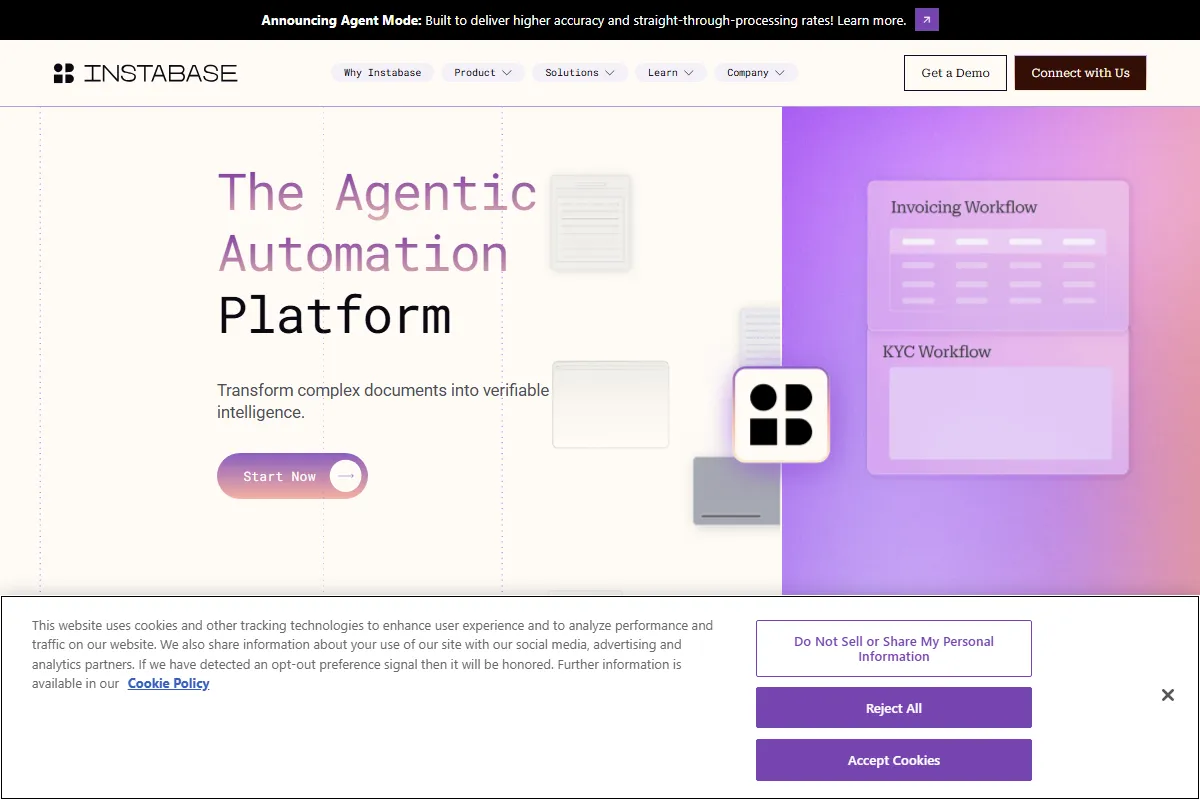Click the Instabase app icon tile
The height and width of the screenshot is (800, 1200).
click(781, 415)
